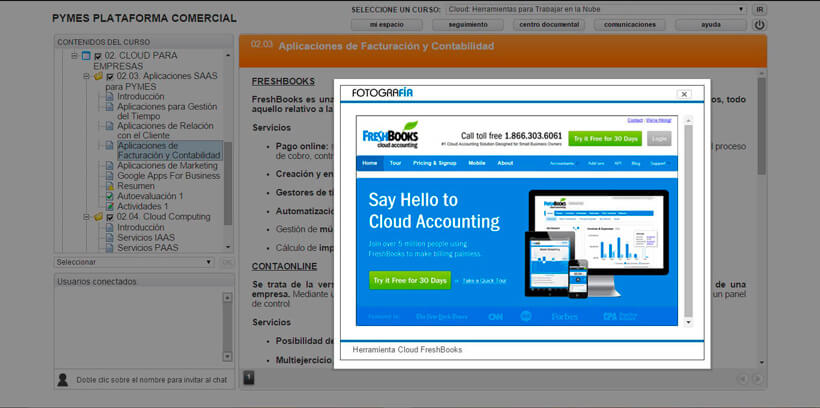Click page icon beside Google Apps For Business
Image resolution: width=820 pixels, height=408 pixels.
click(x=109, y=176)
